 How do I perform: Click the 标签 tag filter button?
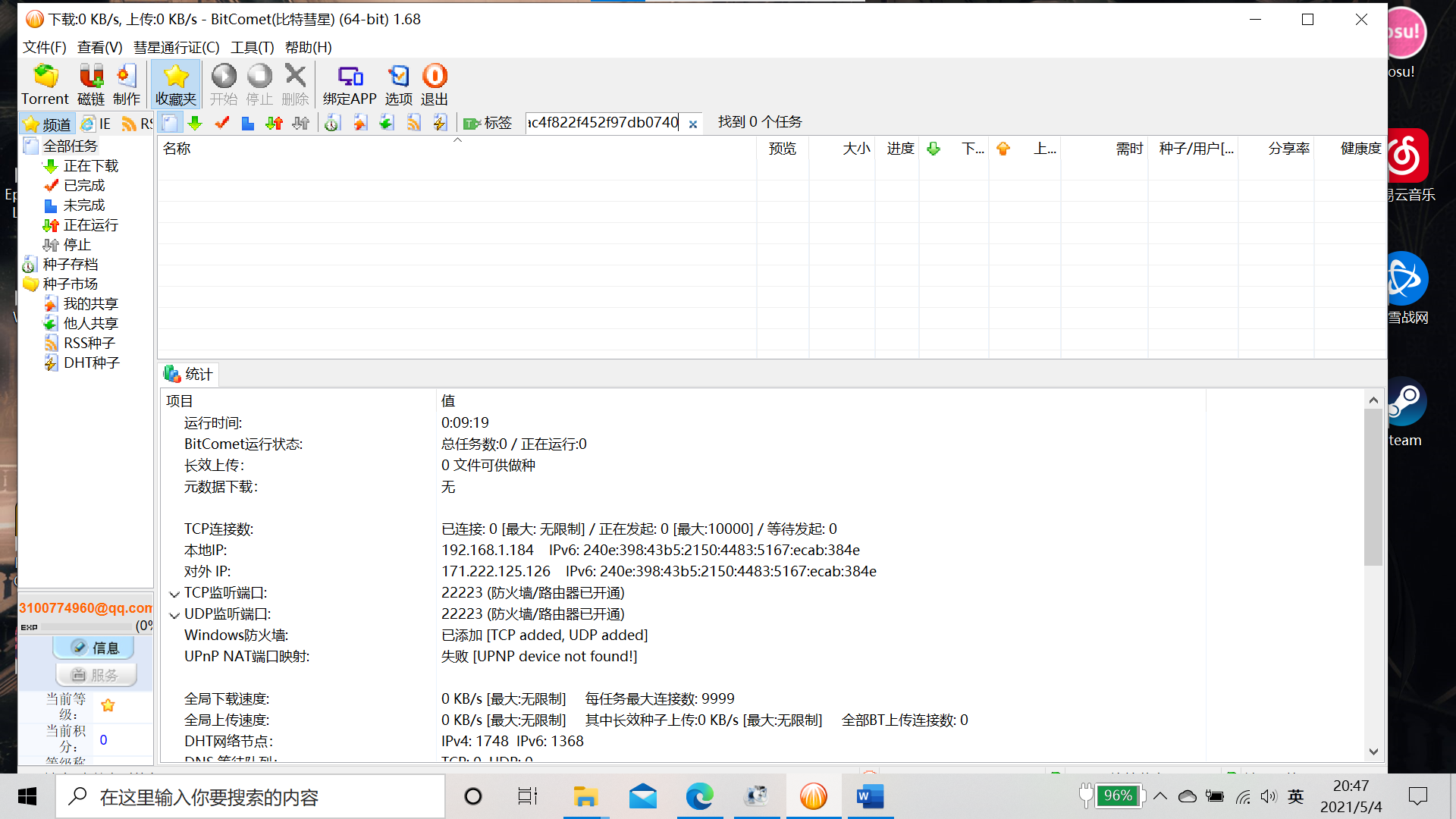point(488,123)
